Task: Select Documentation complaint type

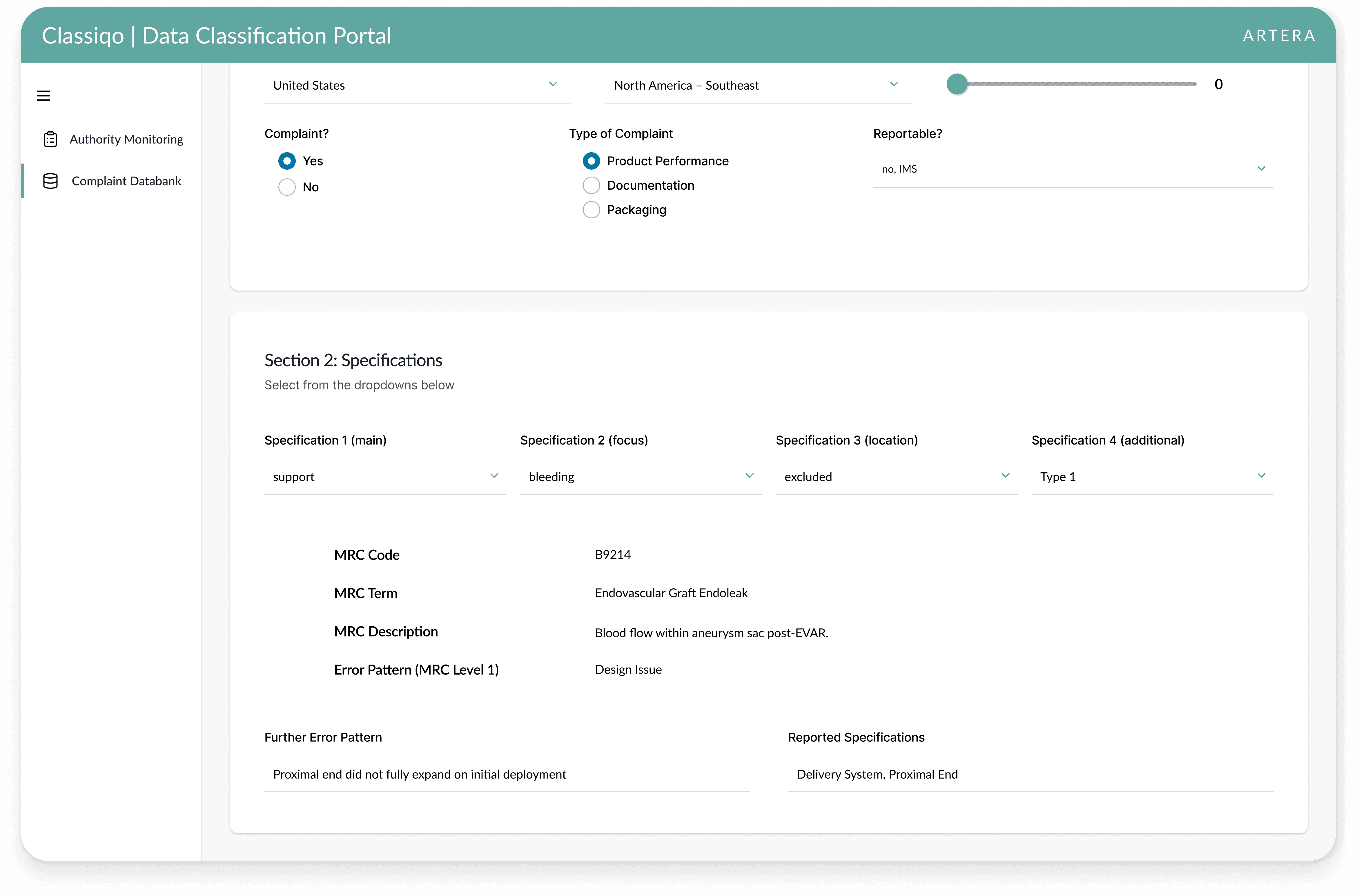Action: coord(591,185)
